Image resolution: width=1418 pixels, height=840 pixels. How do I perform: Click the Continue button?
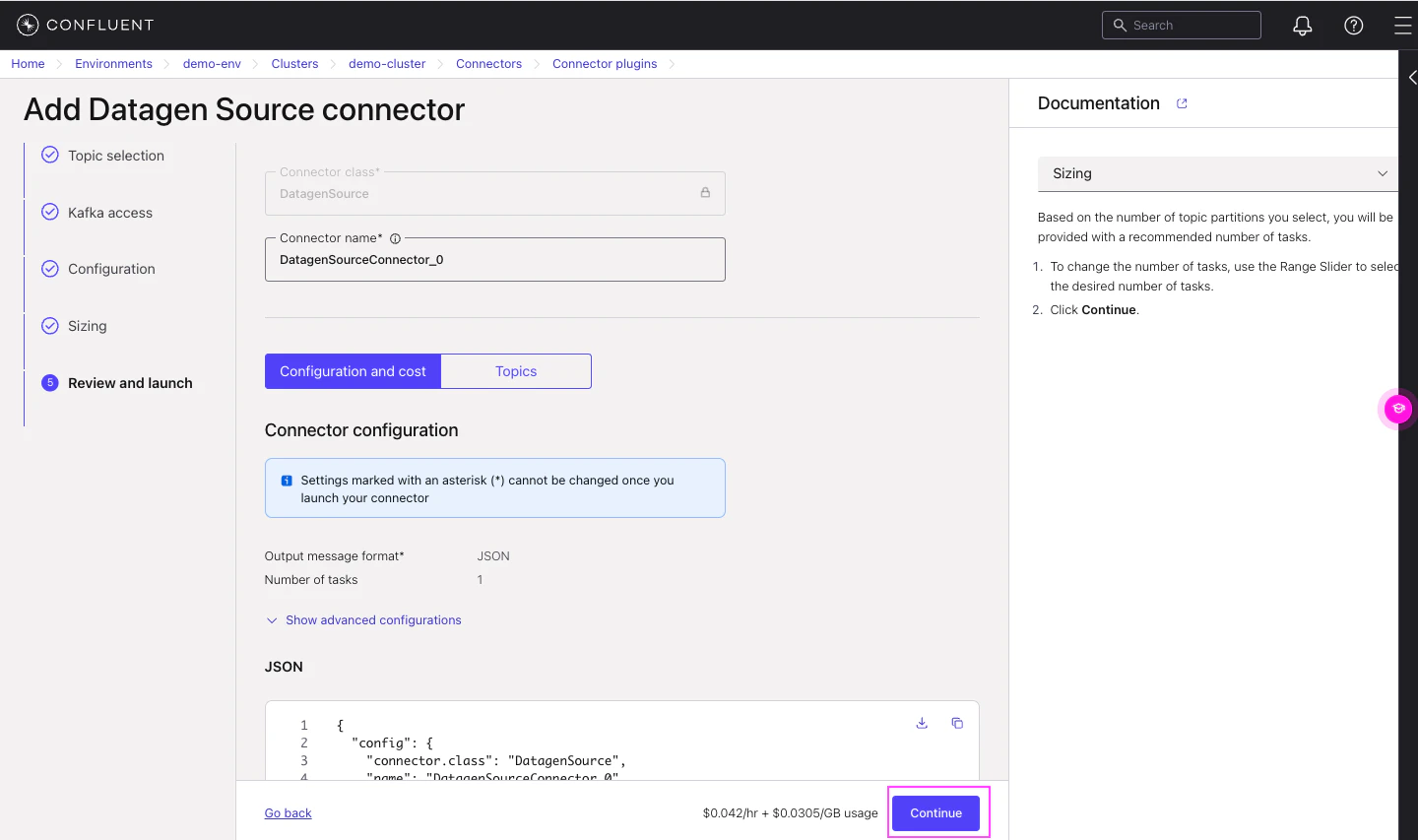935,812
